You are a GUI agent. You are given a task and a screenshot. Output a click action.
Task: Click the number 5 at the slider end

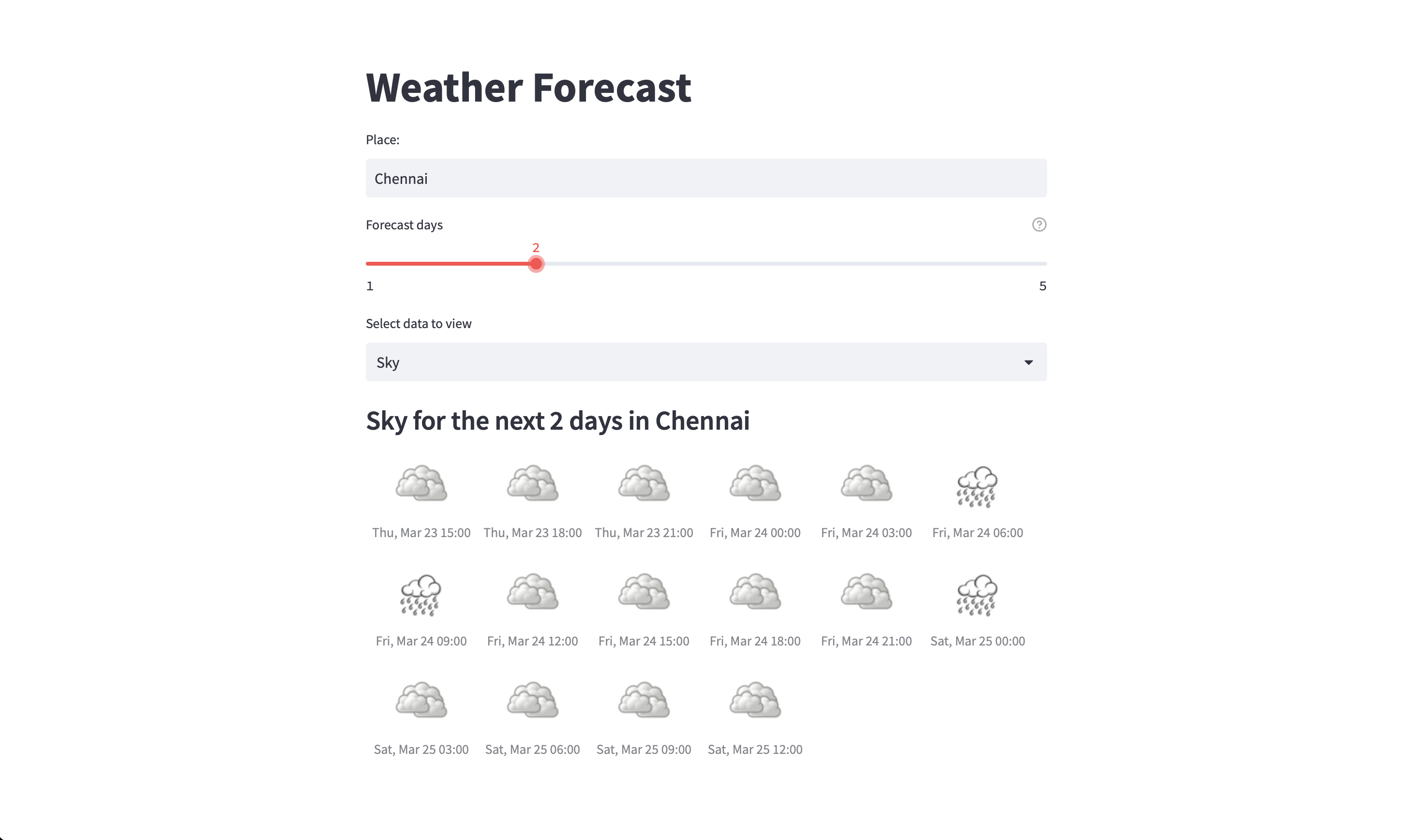1043,286
